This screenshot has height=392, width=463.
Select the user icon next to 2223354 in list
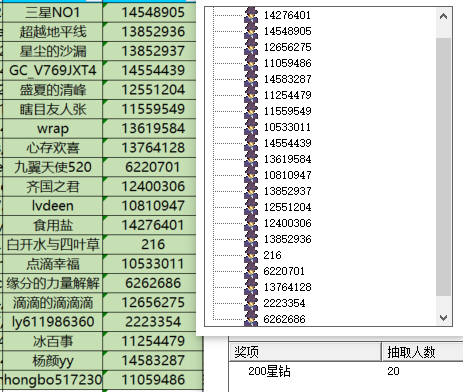[x=251, y=303]
